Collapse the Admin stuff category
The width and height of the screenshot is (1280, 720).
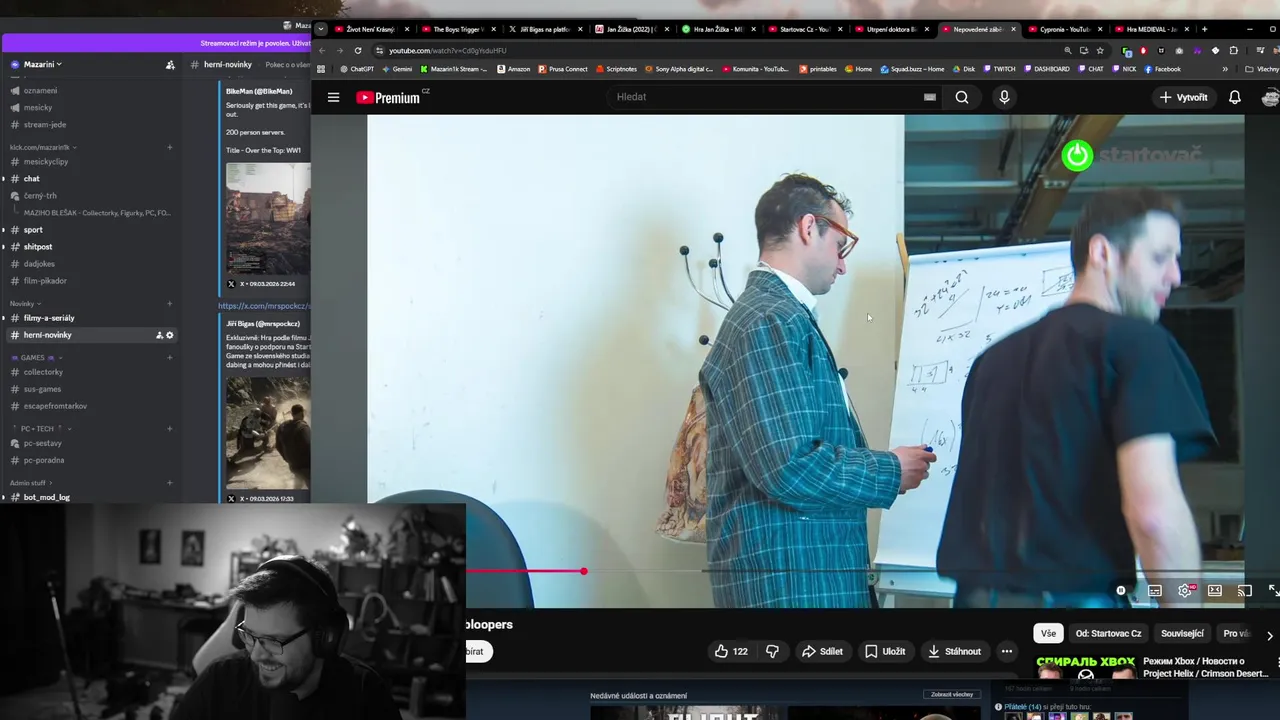(x=31, y=483)
